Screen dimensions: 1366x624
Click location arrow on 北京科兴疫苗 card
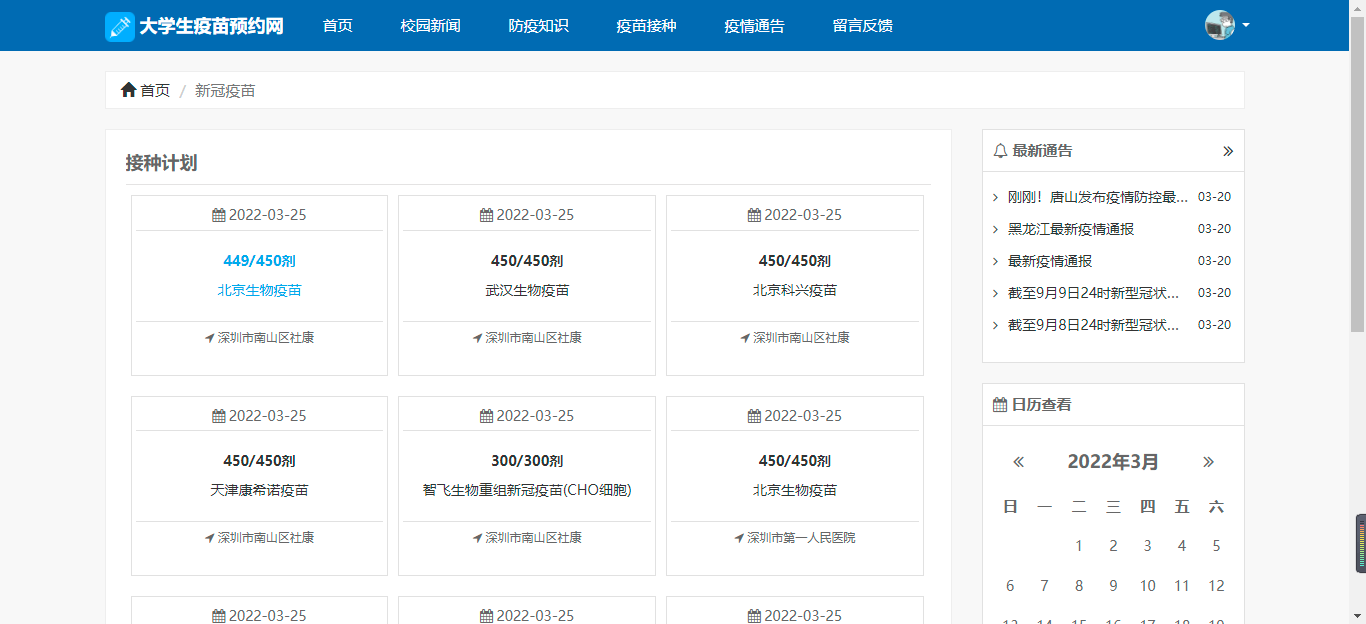[x=746, y=338]
